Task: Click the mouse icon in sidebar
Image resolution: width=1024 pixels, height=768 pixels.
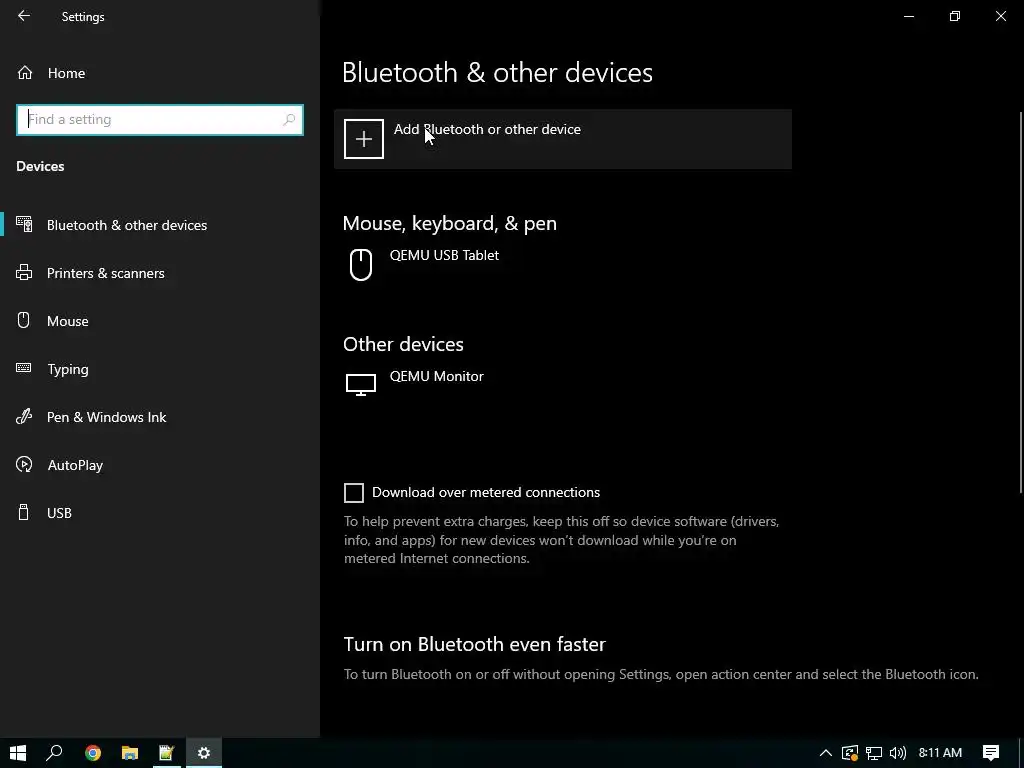Action: [x=24, y=320]
